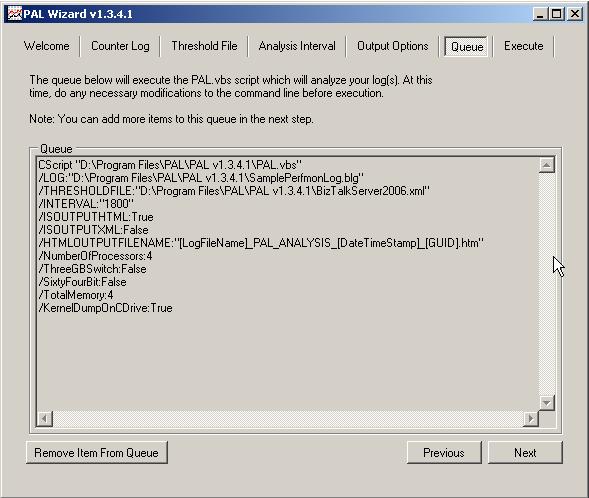Click the vertical scrollbar track in queue
Viewport: 589px width, 498px height.
point(547,284)
